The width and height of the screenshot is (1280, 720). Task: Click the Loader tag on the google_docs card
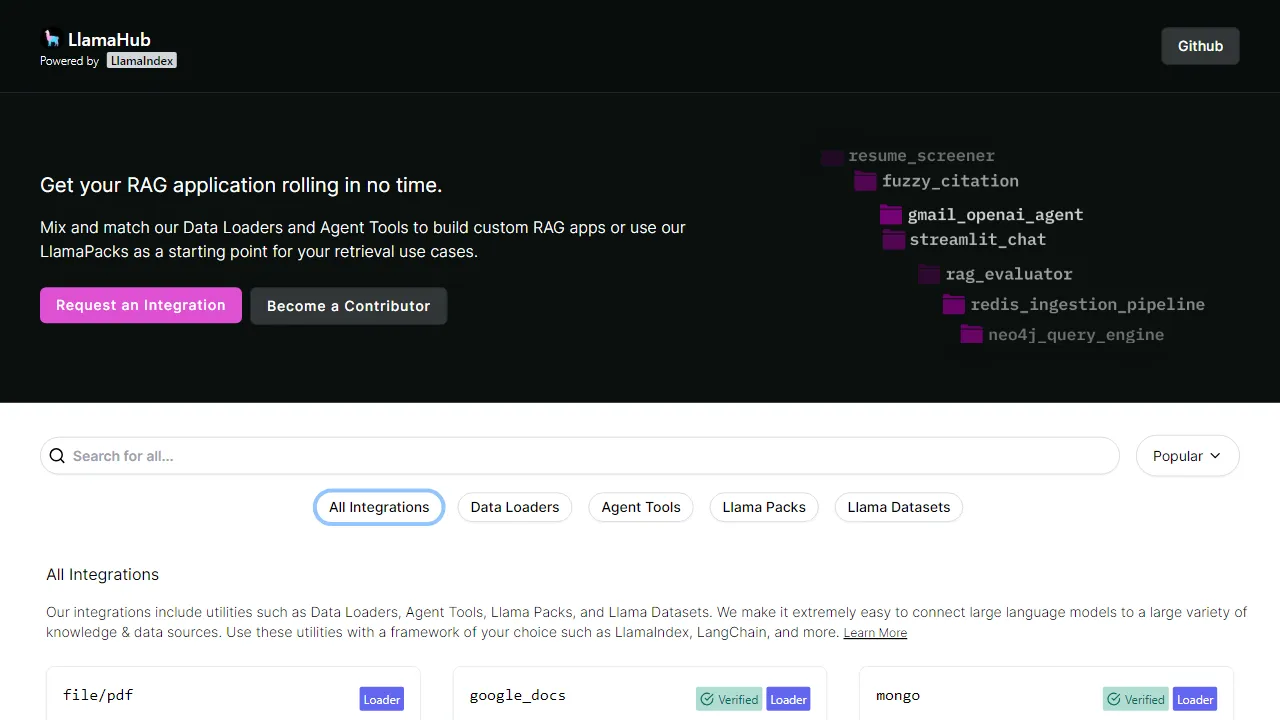click(x=788, y=699)
